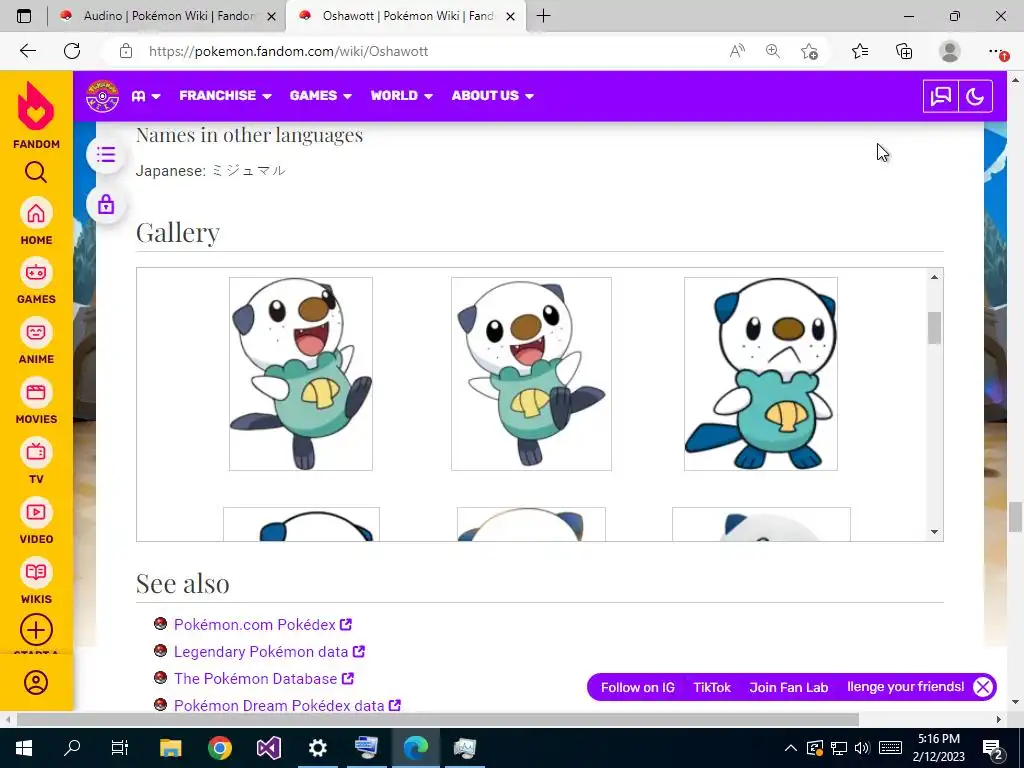Expand the WORLD navigation menu

pyautogui.click(x=402, y=96)
